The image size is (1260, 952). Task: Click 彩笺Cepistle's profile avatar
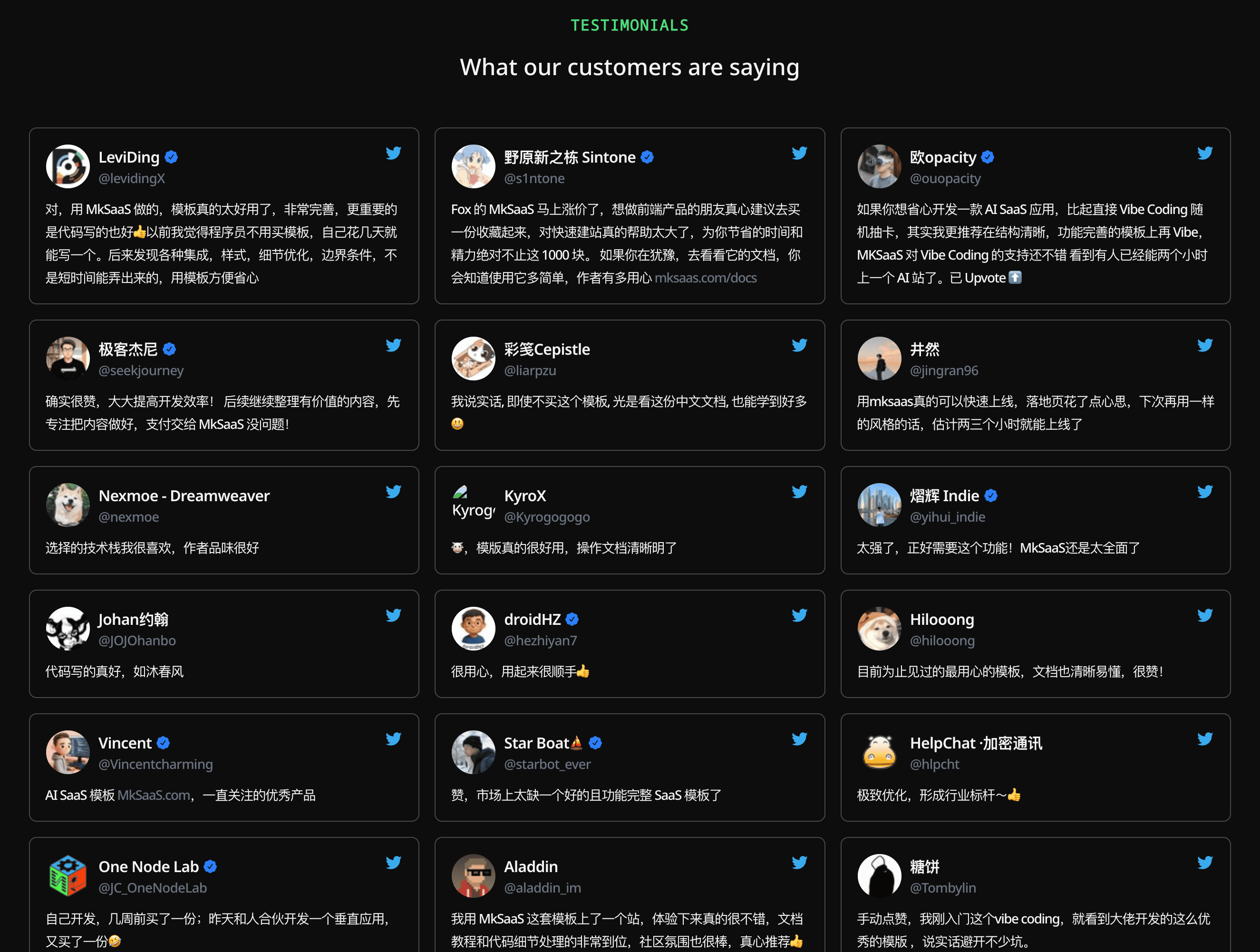[x=473, y=359]
